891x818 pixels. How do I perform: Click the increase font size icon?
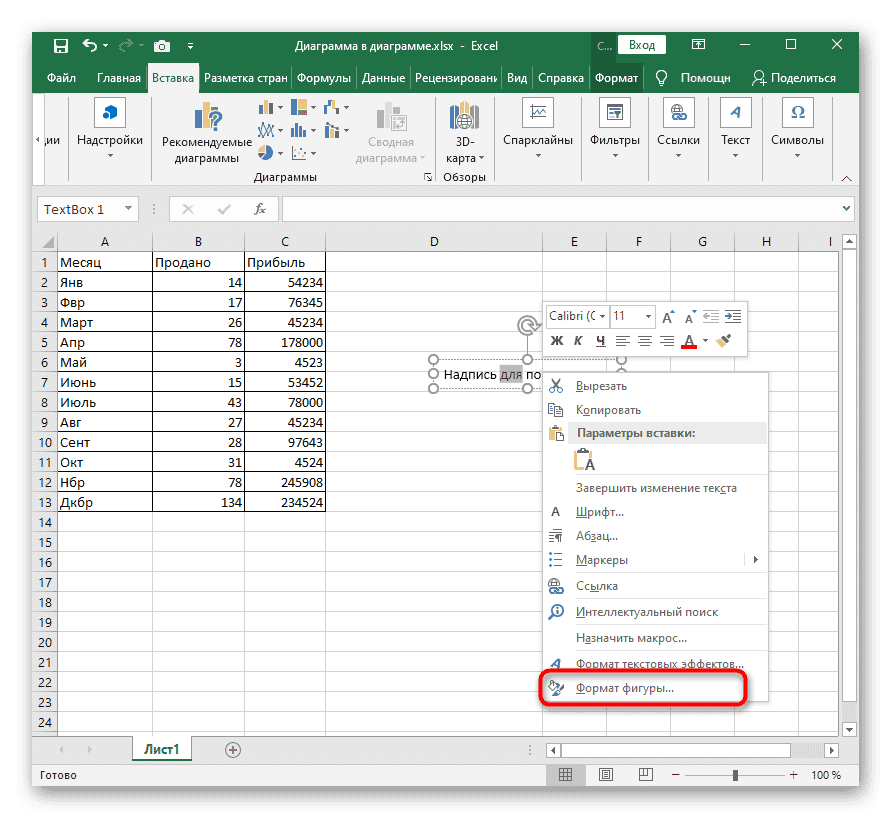(668, 316)
